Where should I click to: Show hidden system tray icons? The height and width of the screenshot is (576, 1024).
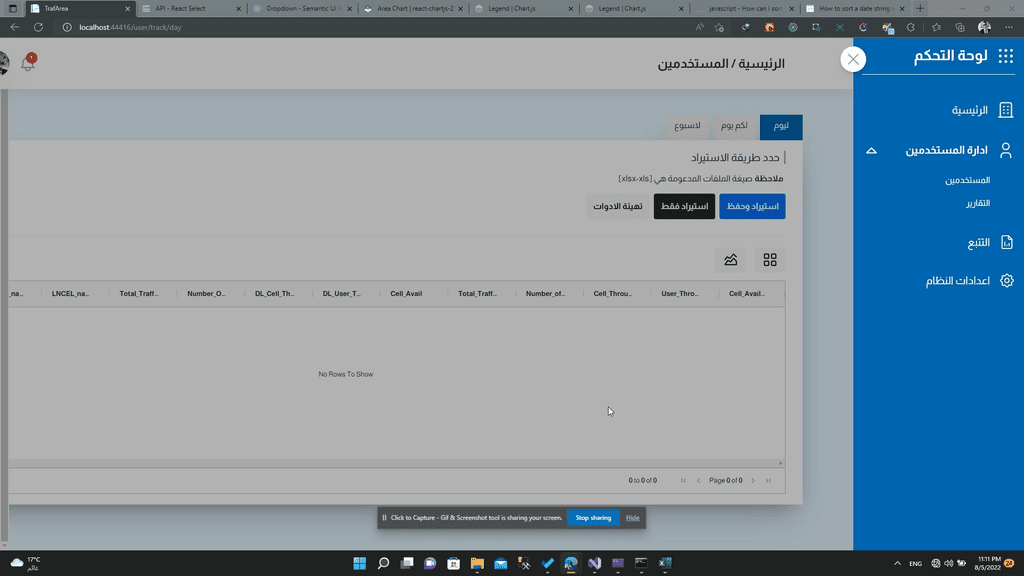tap(897, 564)
